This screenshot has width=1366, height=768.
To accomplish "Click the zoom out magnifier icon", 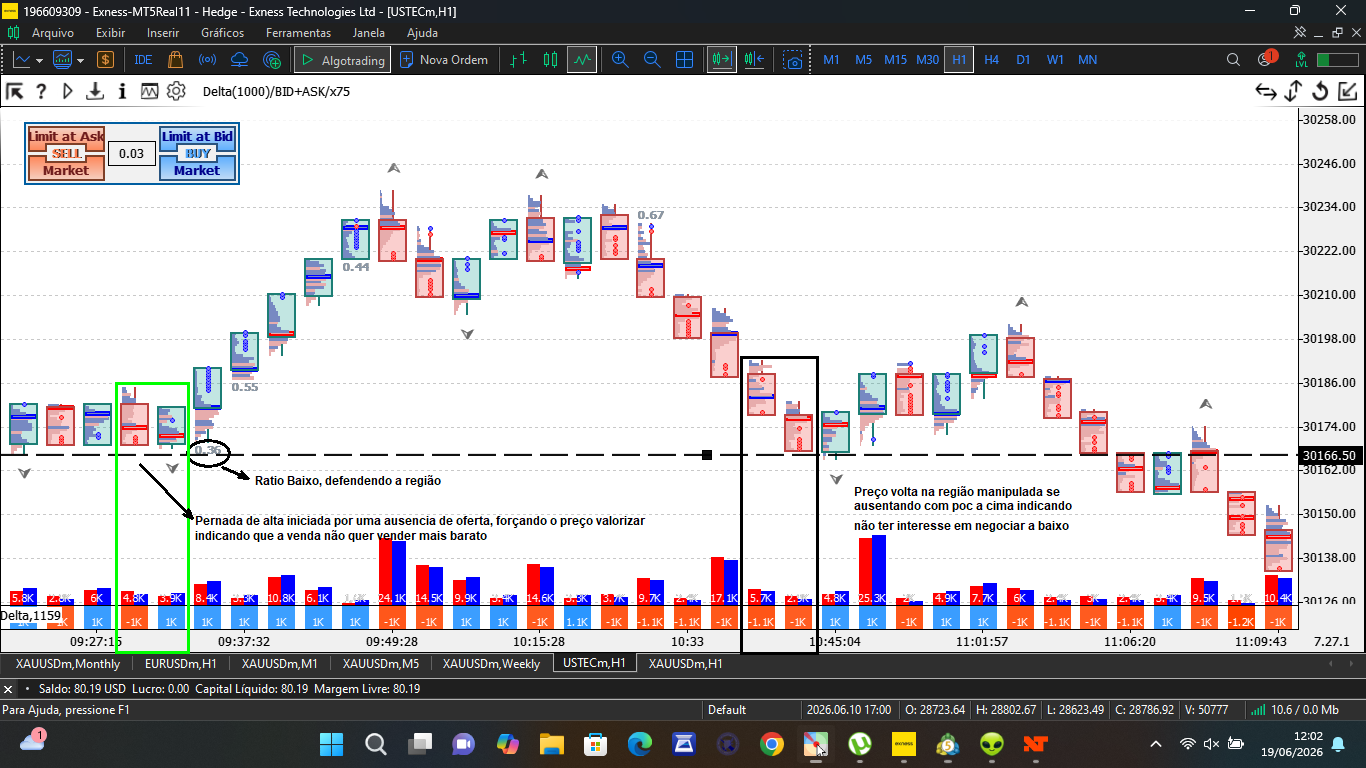I will (652, 60).
